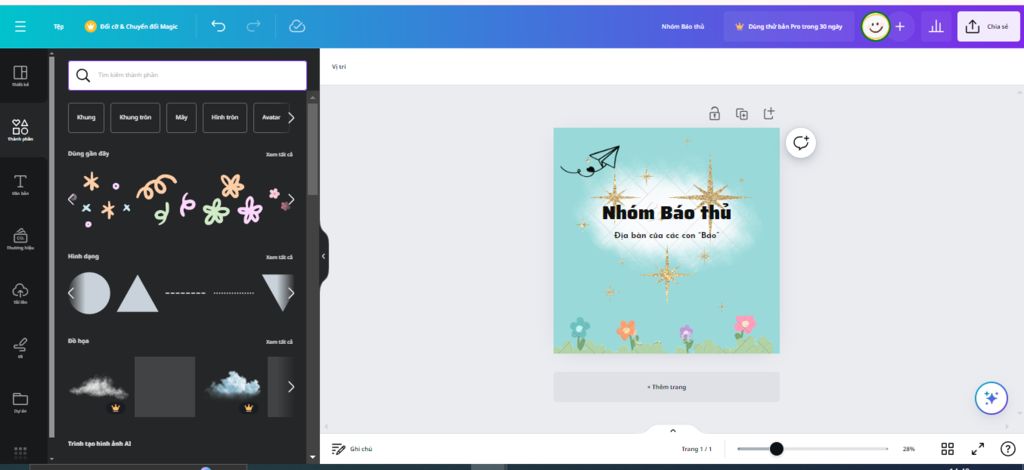Screen dimensions: 1024x470
Task: Show more category chips with arrow
Action: [291, 118]
